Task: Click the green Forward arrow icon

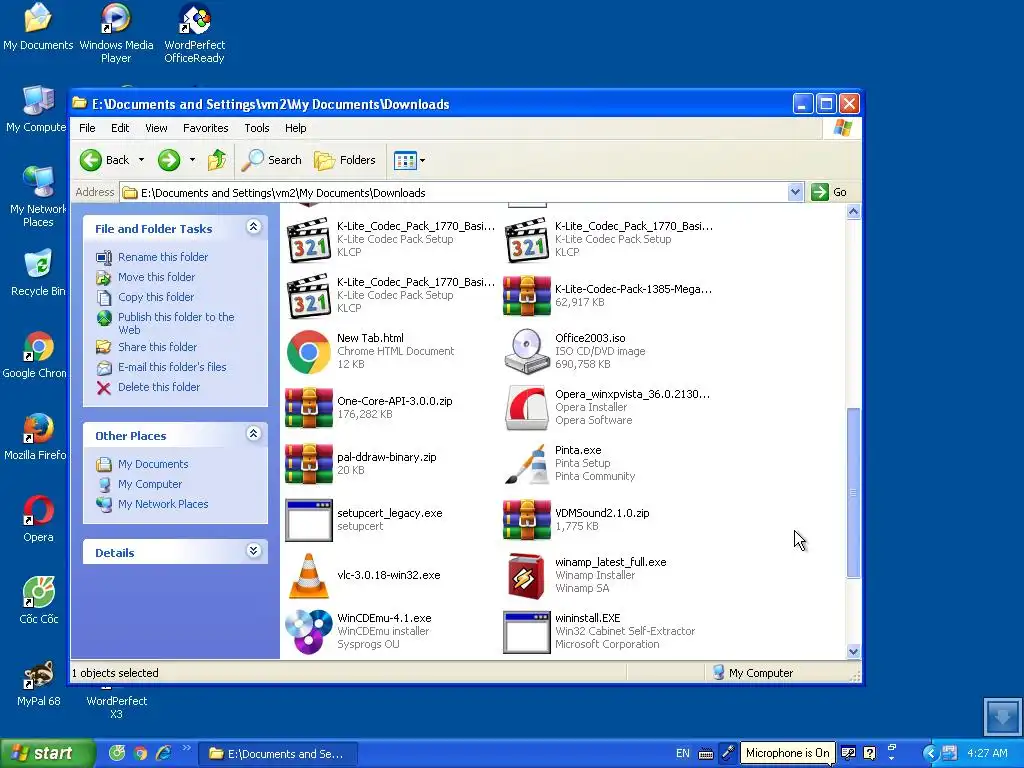Action: click(168, 160)
